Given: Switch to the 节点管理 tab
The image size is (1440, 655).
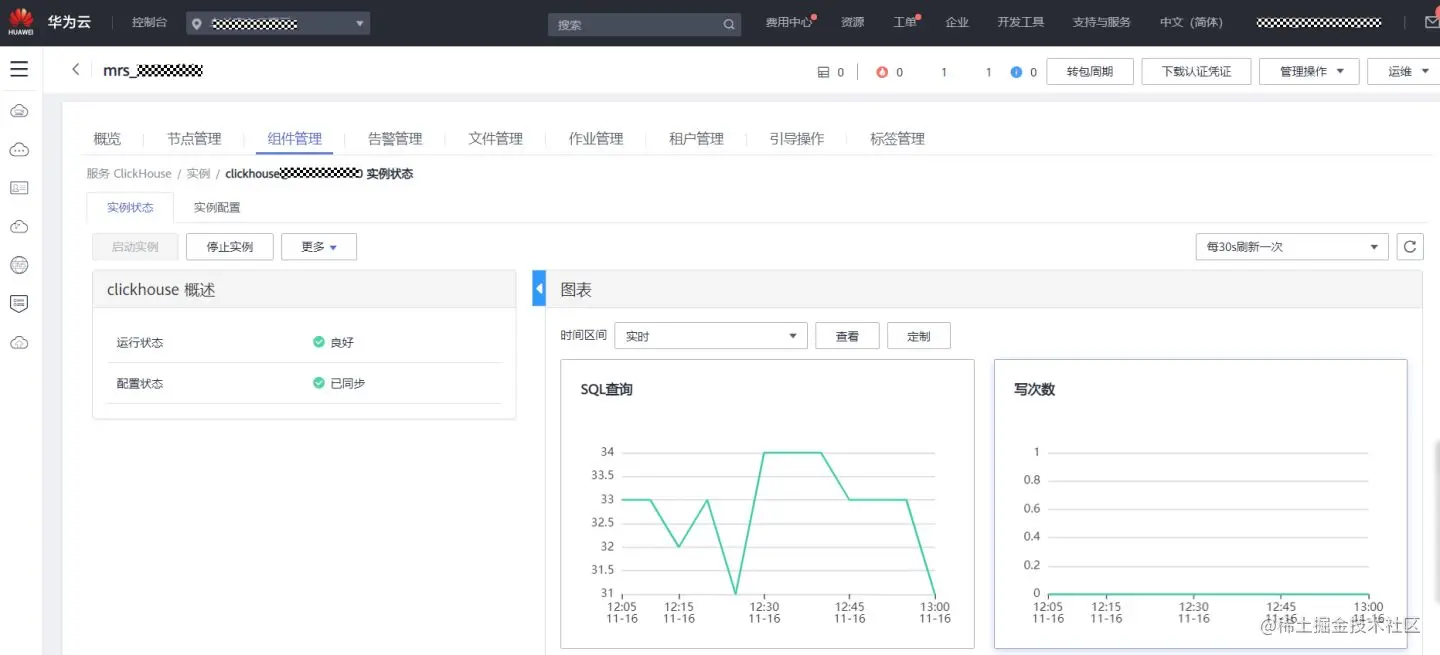Looking at the screenshot, I should pos(194,139).
